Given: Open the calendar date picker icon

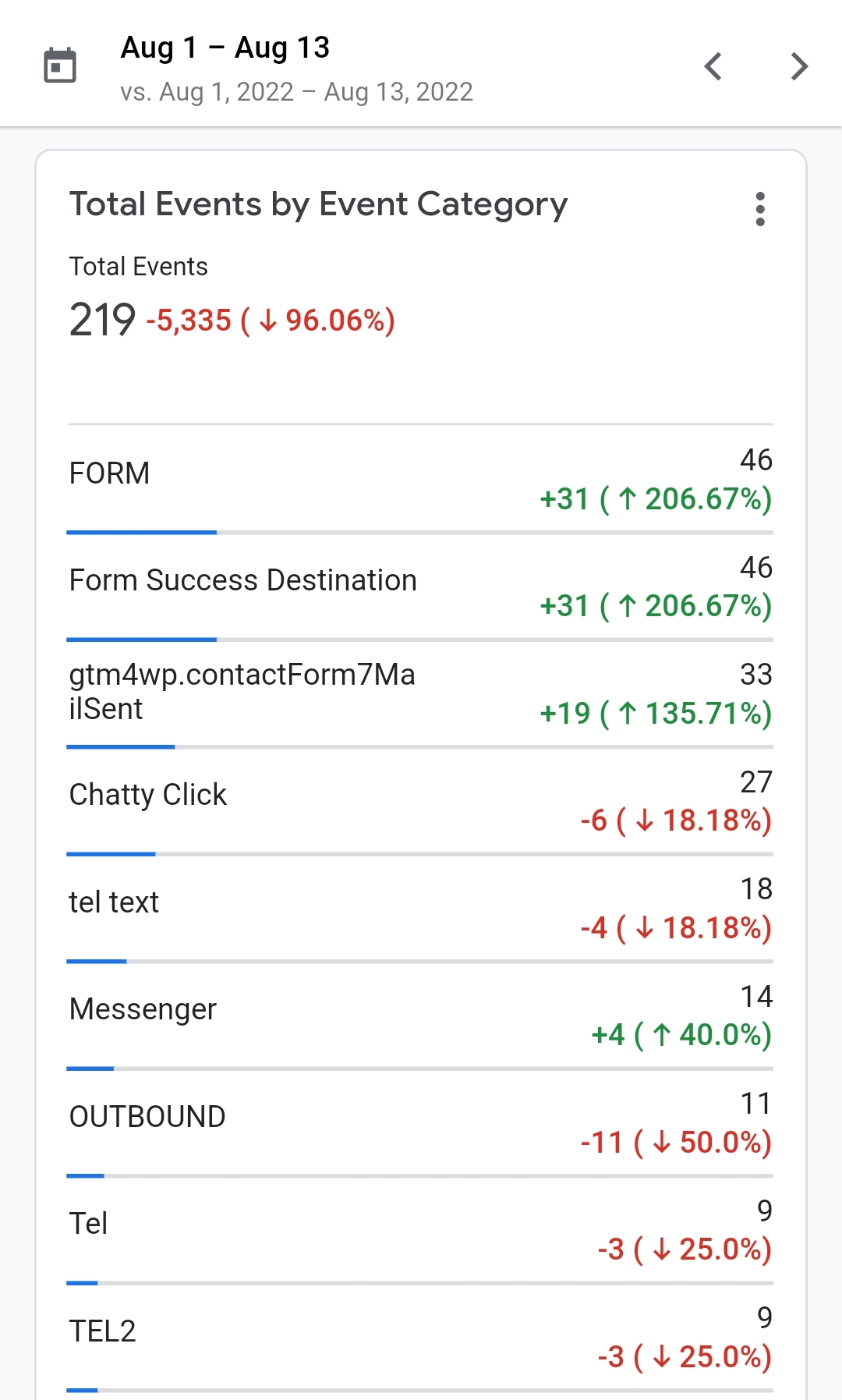Looking at the screenshot, I should (60, 66).
